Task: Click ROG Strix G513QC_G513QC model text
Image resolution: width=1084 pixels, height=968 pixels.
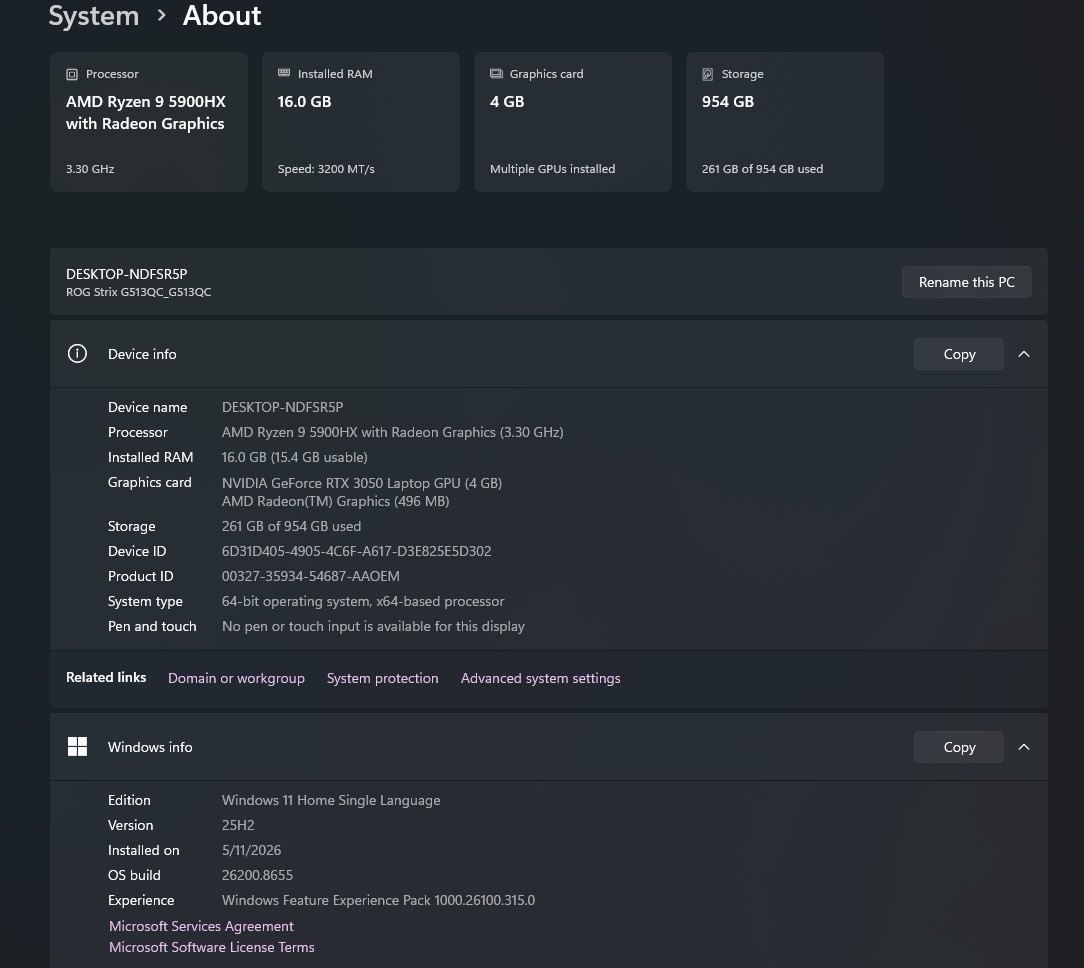Action: click(x=138, y=292)
